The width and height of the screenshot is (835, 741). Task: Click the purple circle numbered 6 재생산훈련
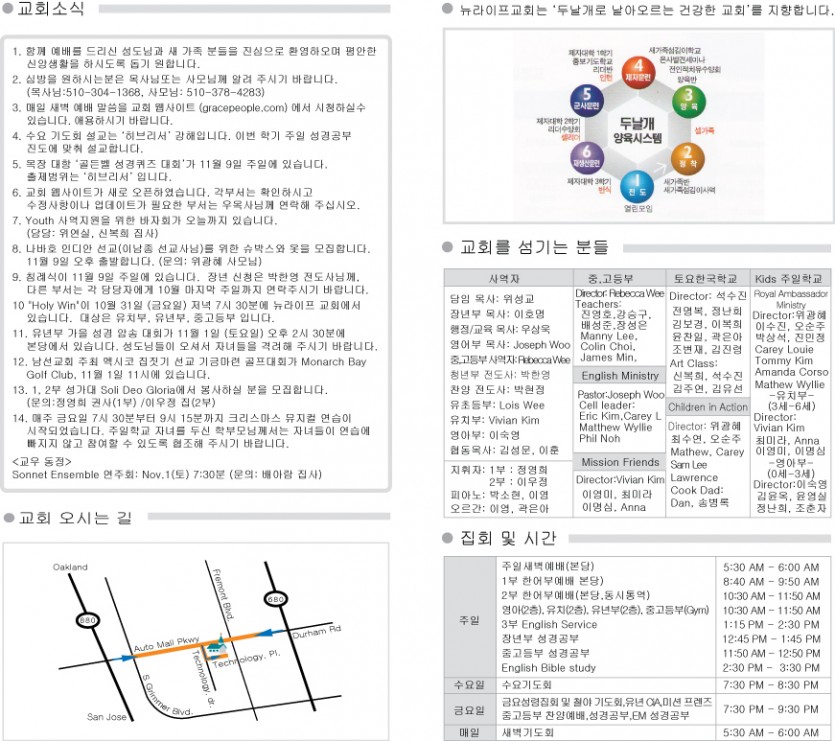pos(586,158)
